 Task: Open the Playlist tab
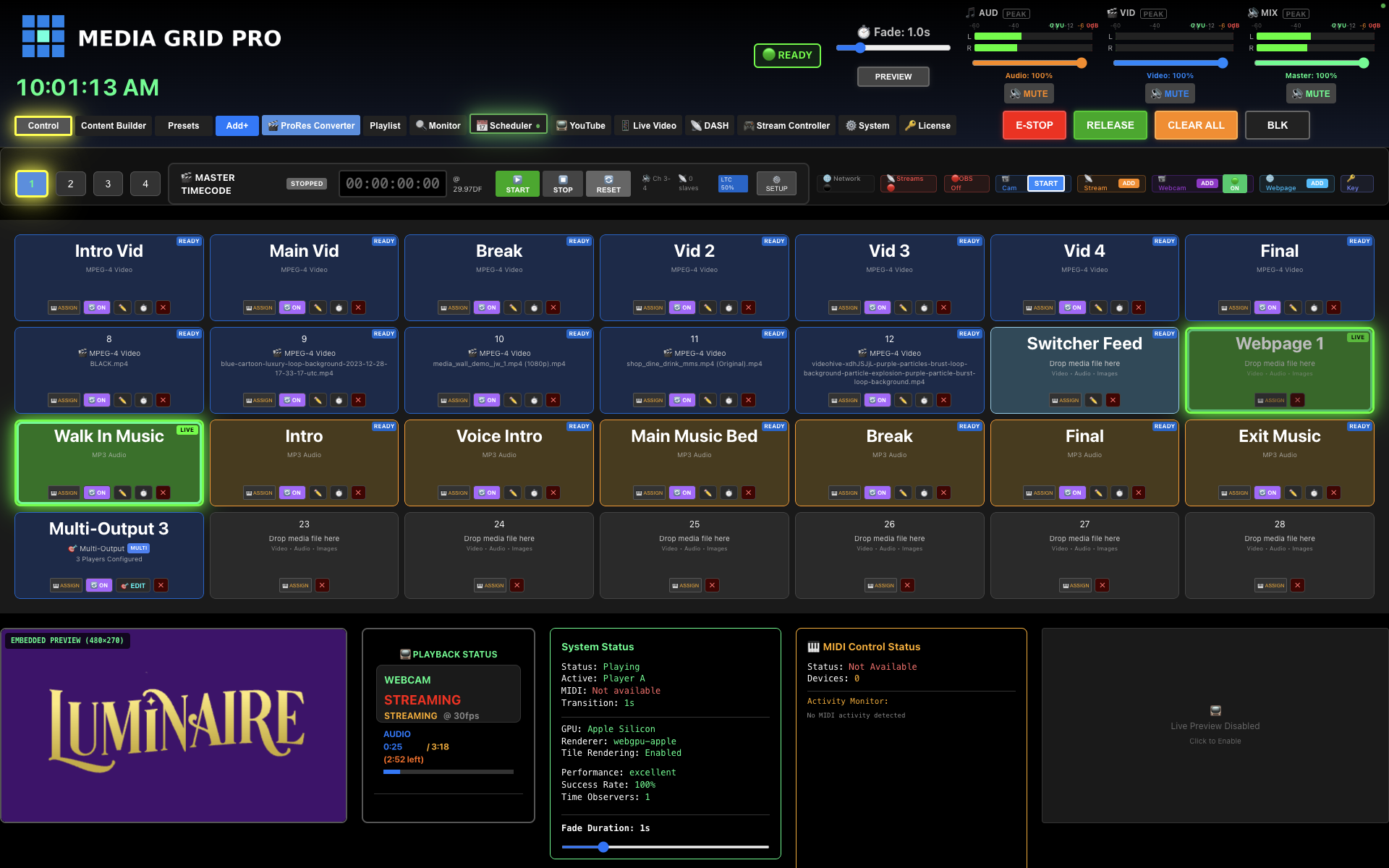385,126
